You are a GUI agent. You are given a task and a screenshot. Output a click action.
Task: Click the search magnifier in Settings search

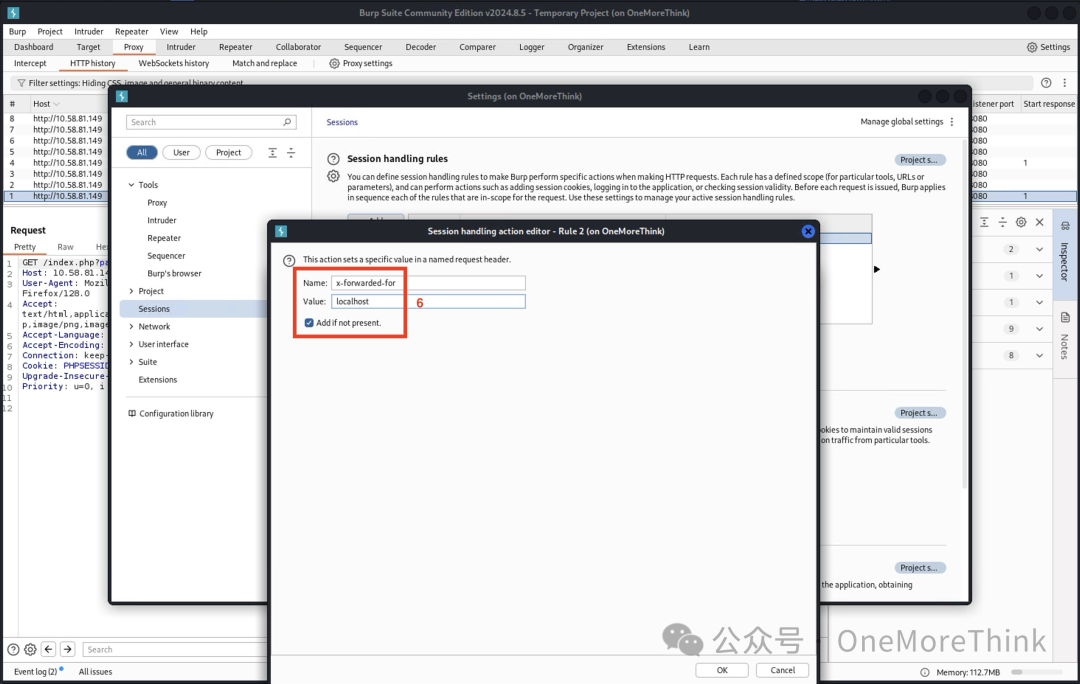pyautogui.click(x=287, y=122)
